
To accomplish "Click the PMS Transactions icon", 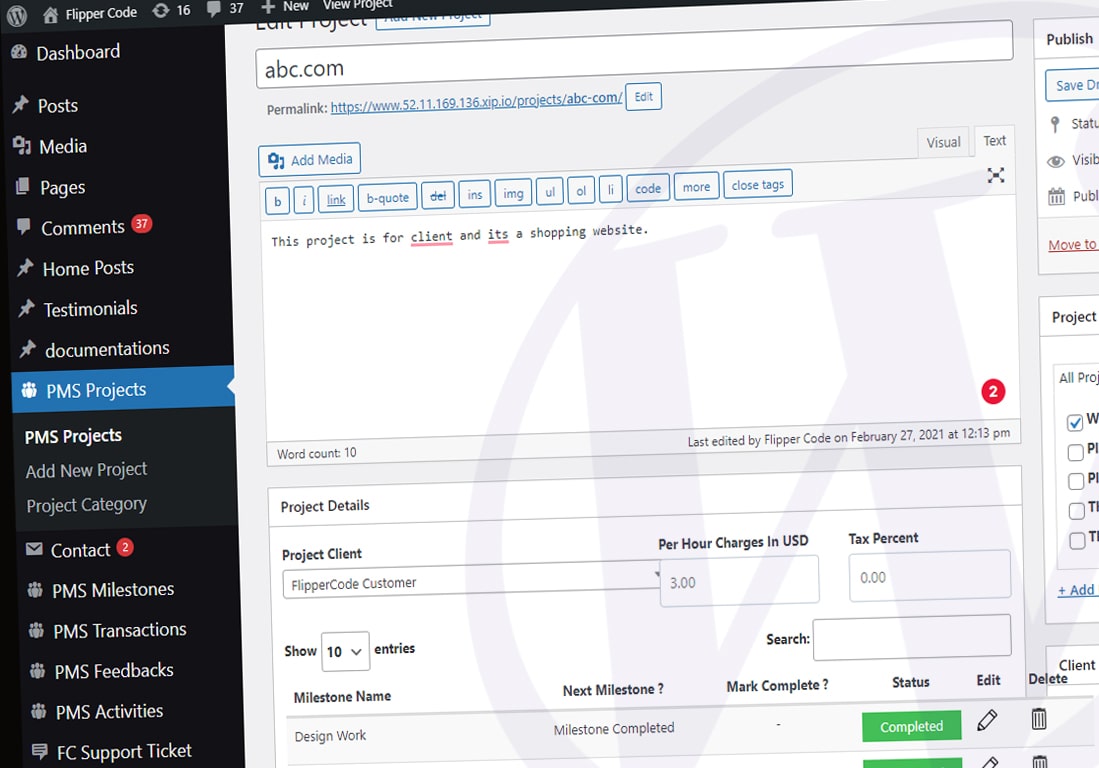I will [36, 630].
